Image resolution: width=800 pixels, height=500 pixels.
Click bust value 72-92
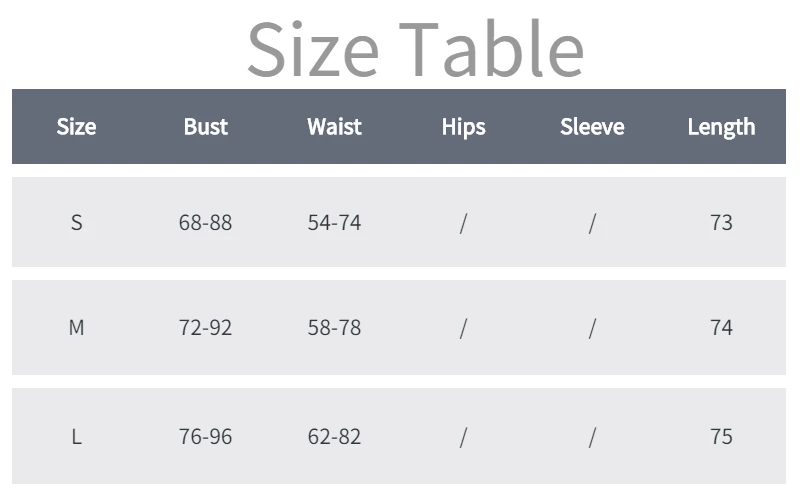pyautogui.click(x=206, y=327)
